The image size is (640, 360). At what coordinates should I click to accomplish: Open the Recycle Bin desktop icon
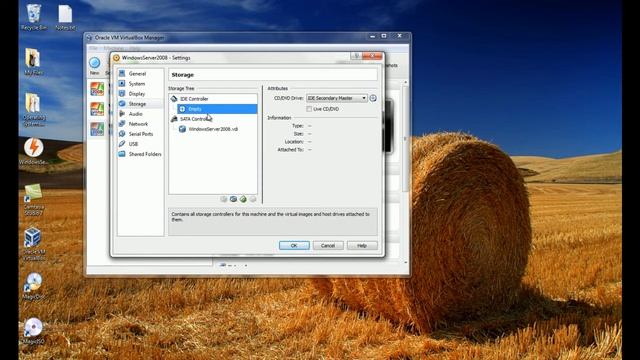point(34,17)
